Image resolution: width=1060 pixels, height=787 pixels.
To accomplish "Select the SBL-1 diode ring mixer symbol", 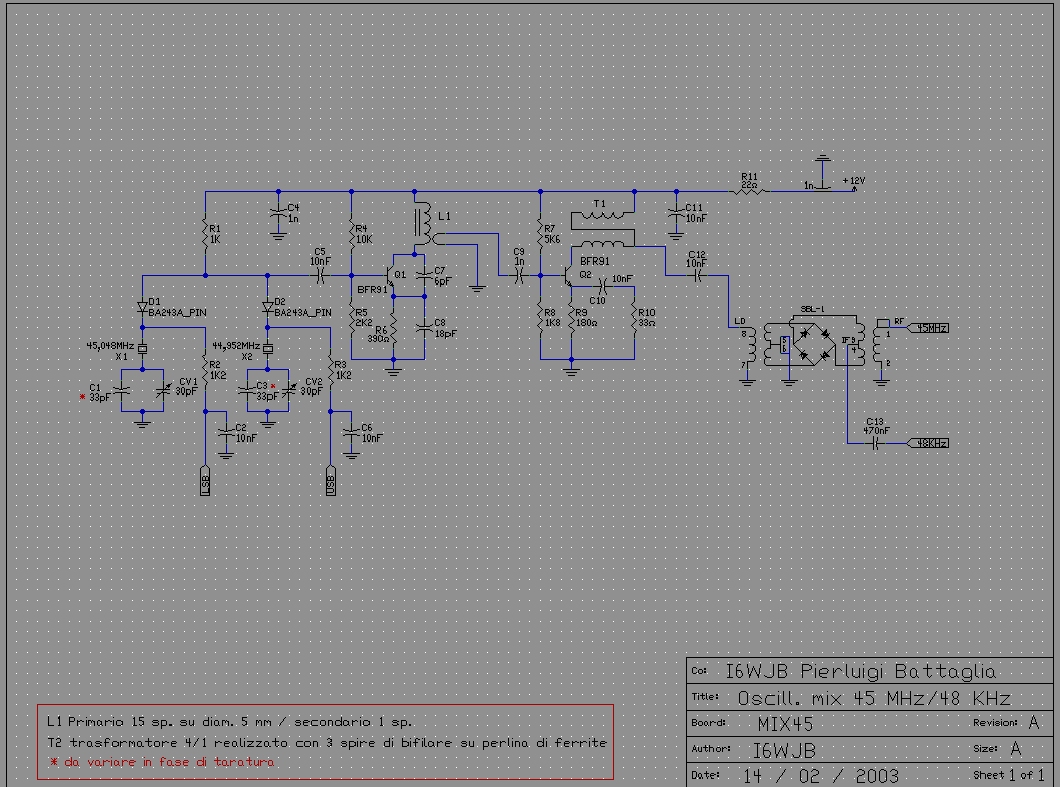I will click(x=814, y=344).
